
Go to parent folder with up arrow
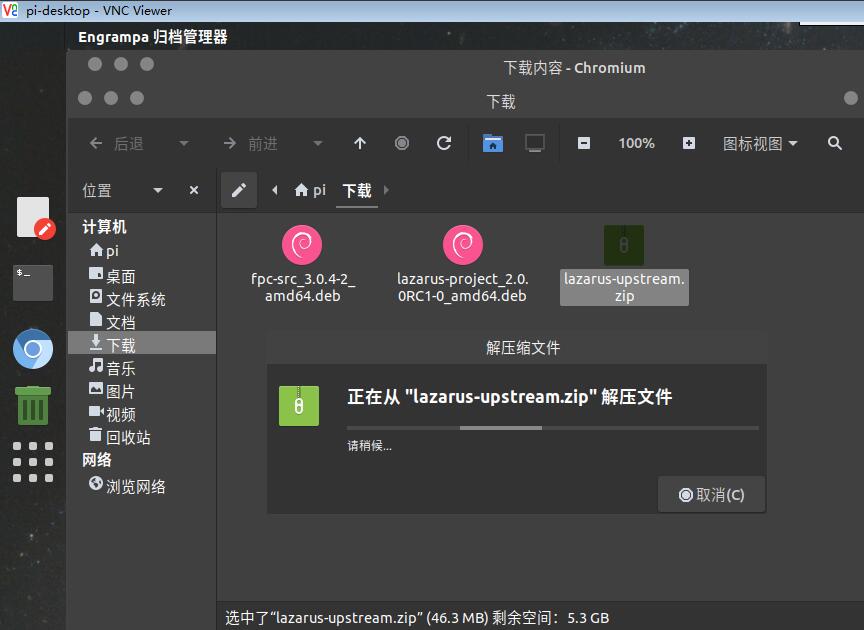[x=360, y=143]
